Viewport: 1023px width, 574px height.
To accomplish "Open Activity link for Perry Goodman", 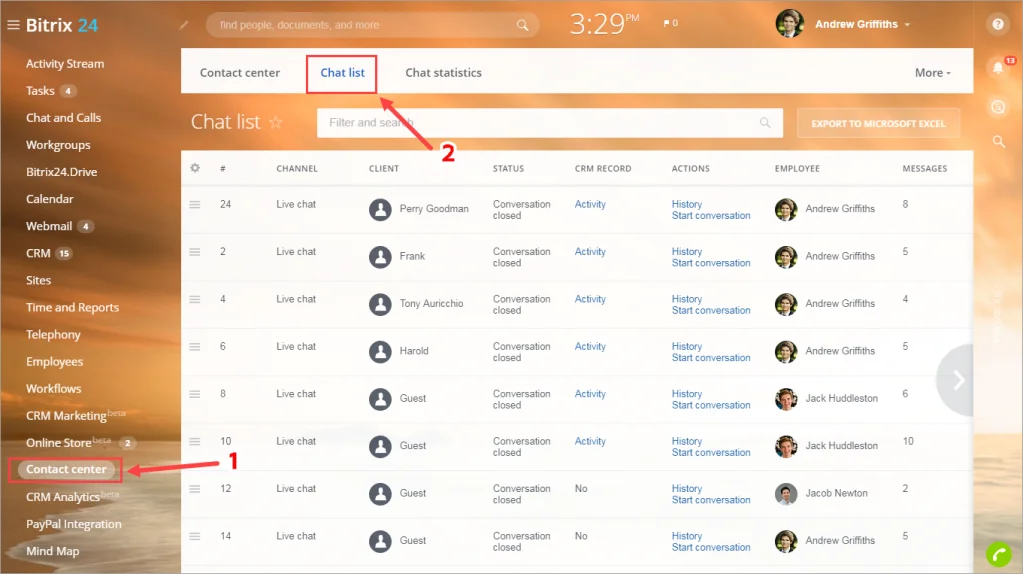I will 590,204.
